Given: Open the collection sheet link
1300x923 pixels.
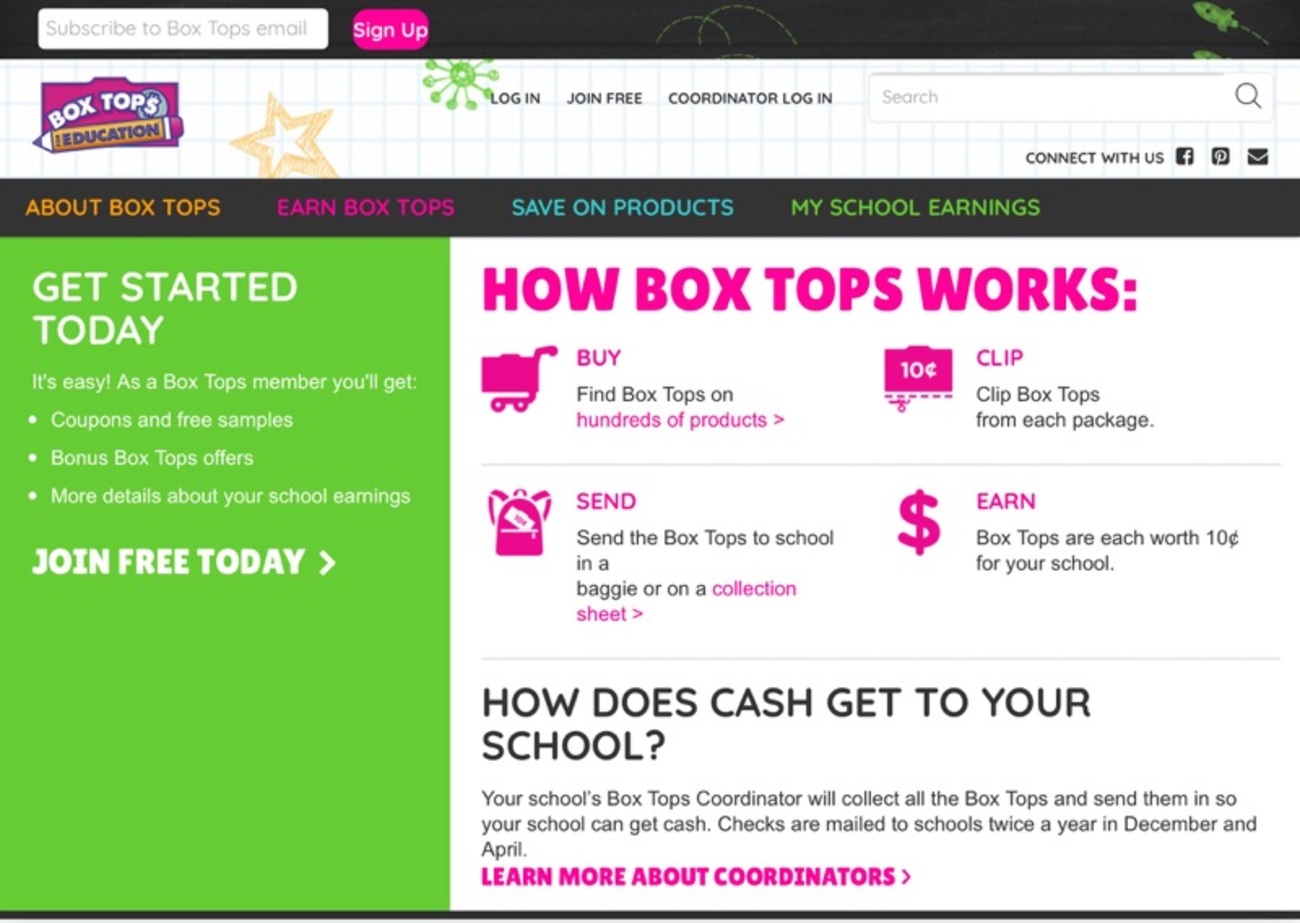Looking at the screenshot, I should [686, 601].
